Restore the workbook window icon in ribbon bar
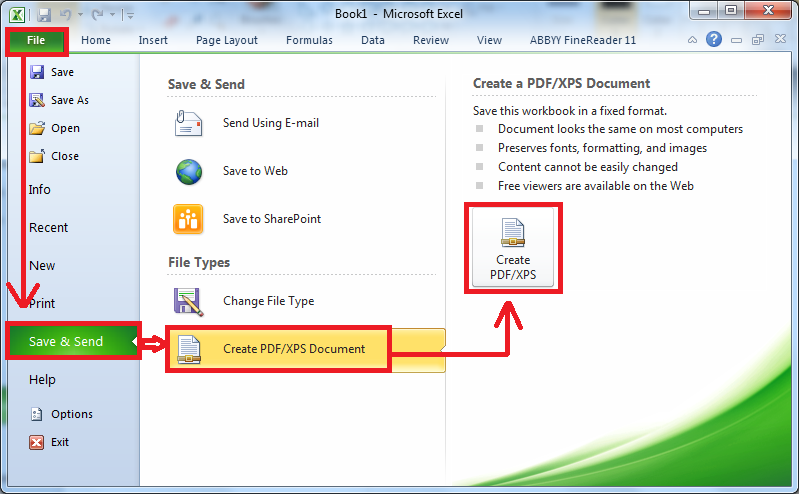This screenshot has width=799, height=494. [758, 40]
